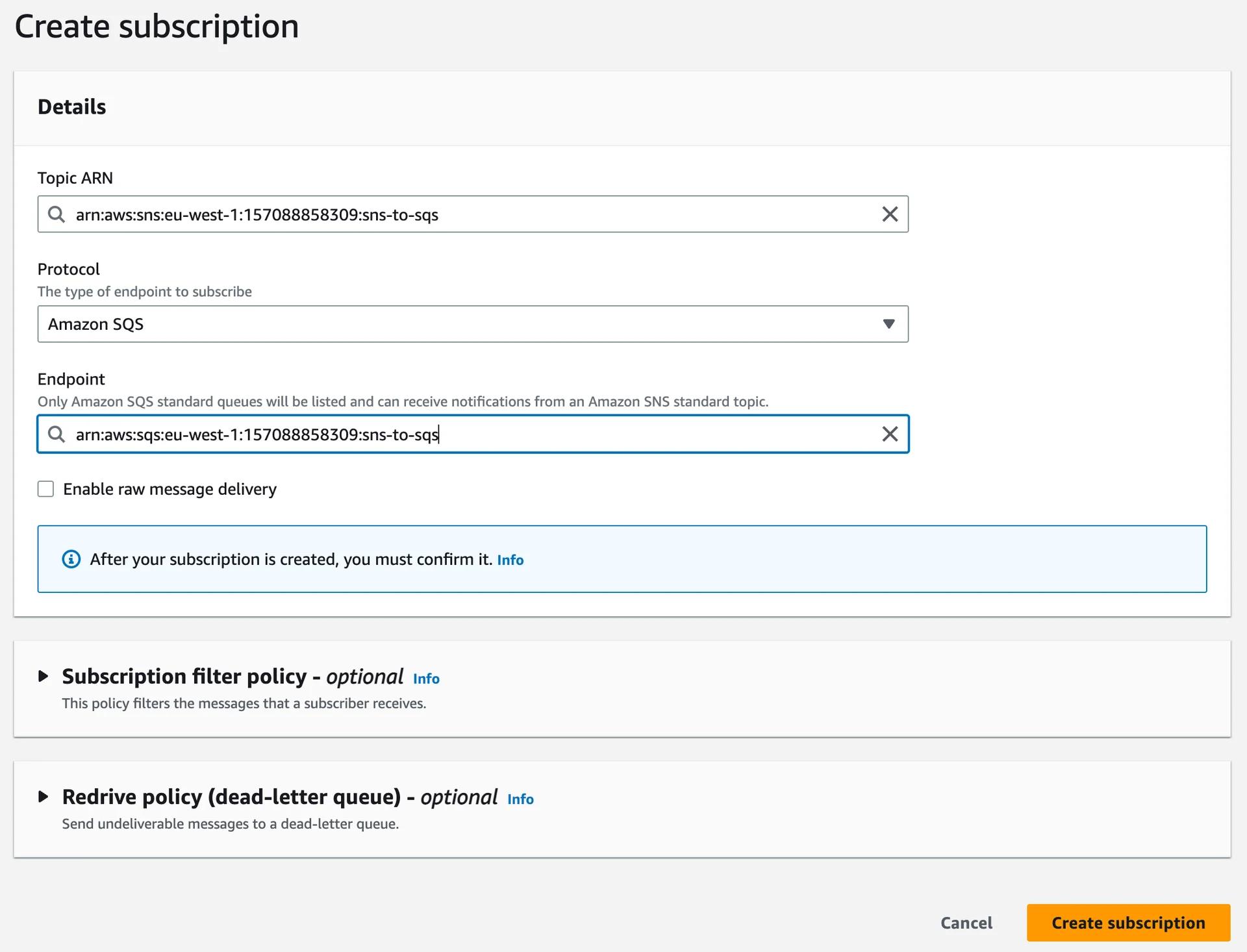Image resolution: width=1247 pixels, height=952 pixels.
Task: Click the Protocol dropdown arrow
Action: click(888, 324)
